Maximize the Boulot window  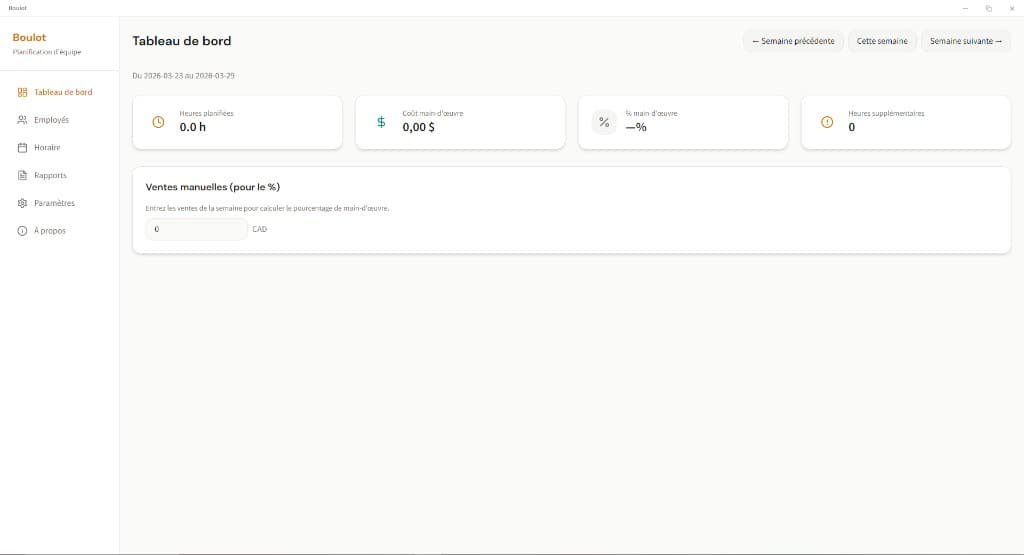pos(988,8)
